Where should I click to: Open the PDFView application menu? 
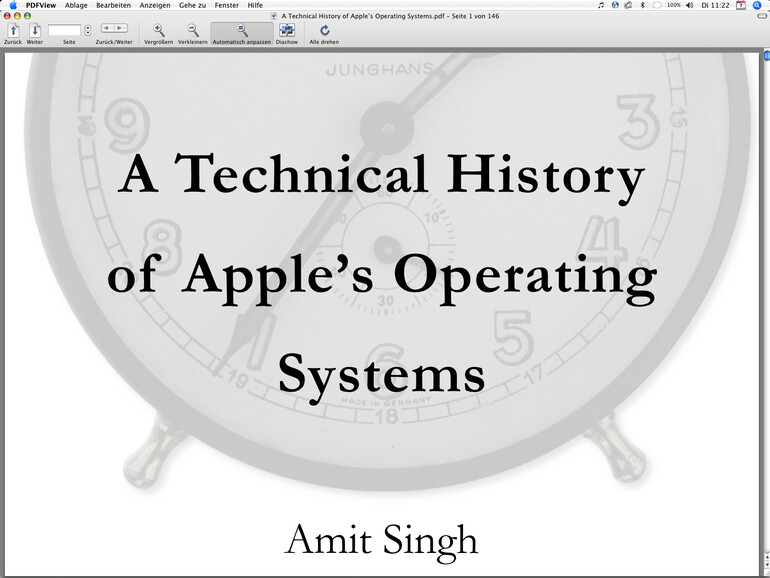pos(41,5)
